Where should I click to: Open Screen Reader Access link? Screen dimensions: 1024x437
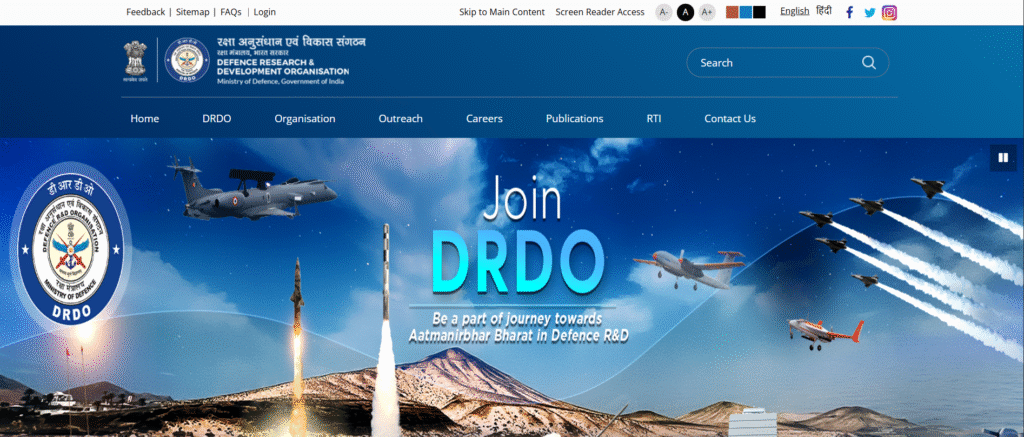point(600,12)
